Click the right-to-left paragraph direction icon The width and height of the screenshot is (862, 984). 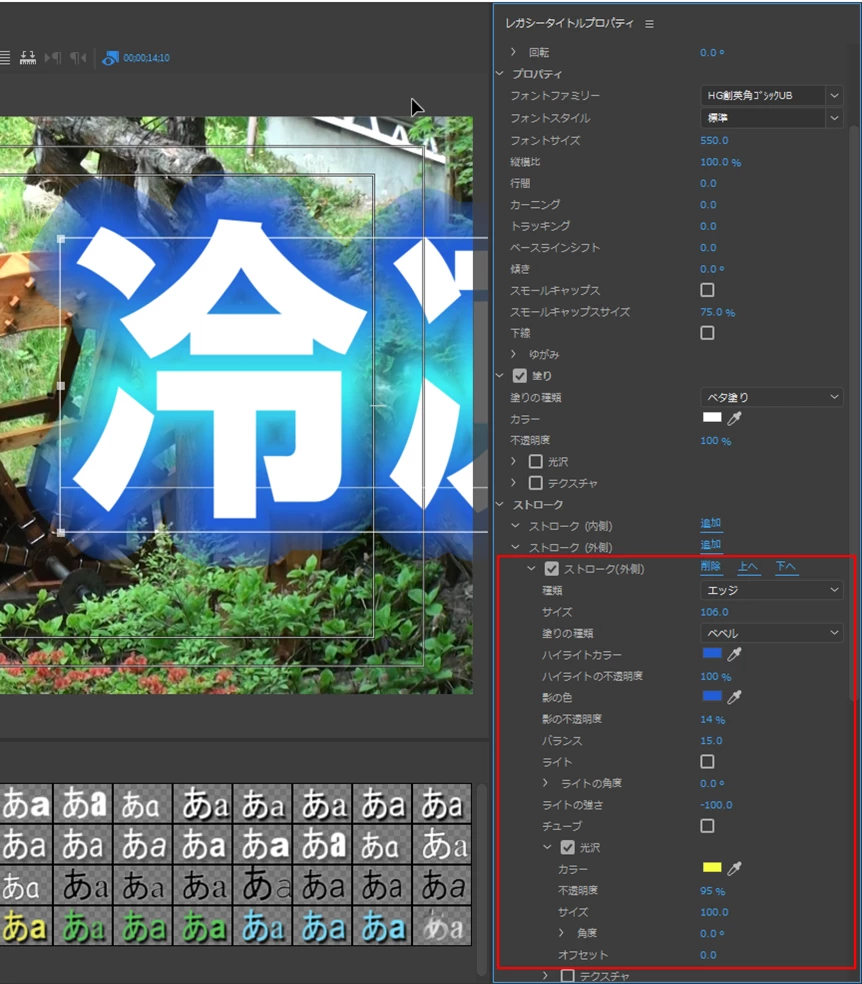click(78, 58)
